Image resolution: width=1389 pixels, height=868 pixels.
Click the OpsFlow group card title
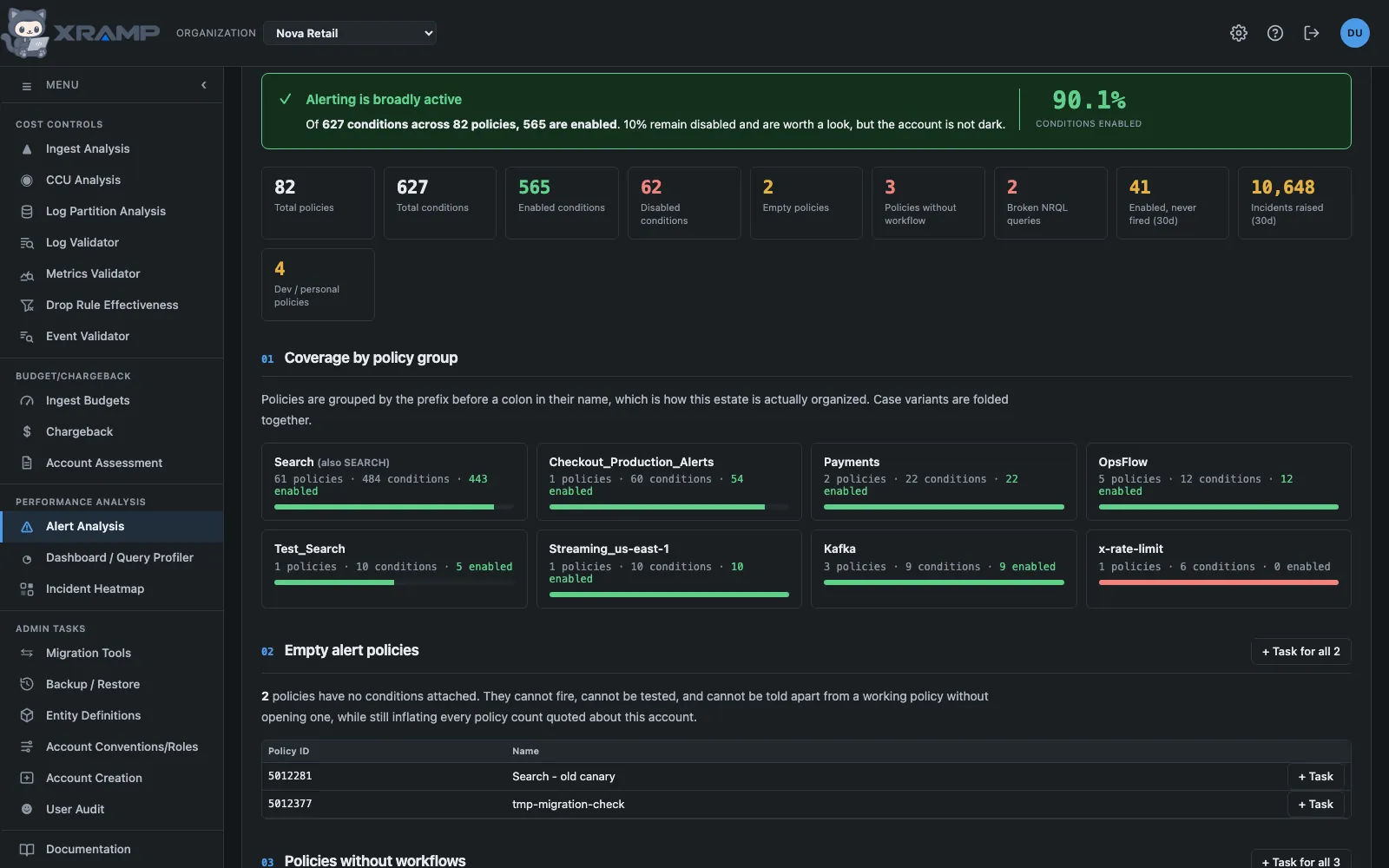click(x=1122, y=463)
